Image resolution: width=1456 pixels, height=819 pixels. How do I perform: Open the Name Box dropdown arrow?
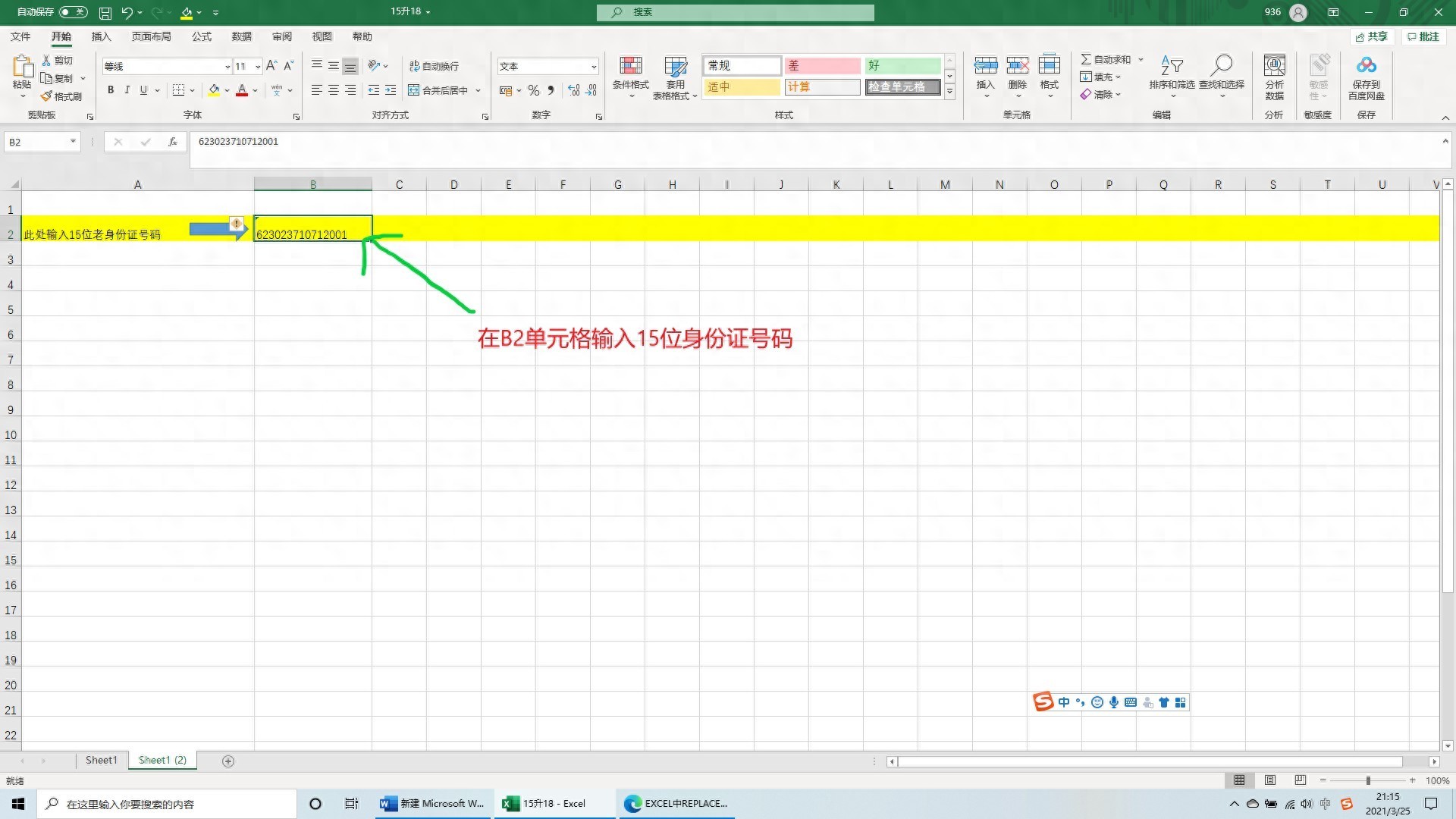[x=73, y=142]
